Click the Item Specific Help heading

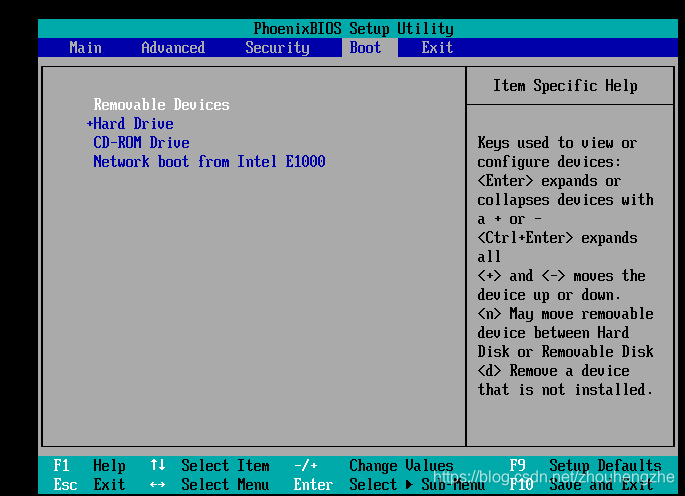pos(565,86)
